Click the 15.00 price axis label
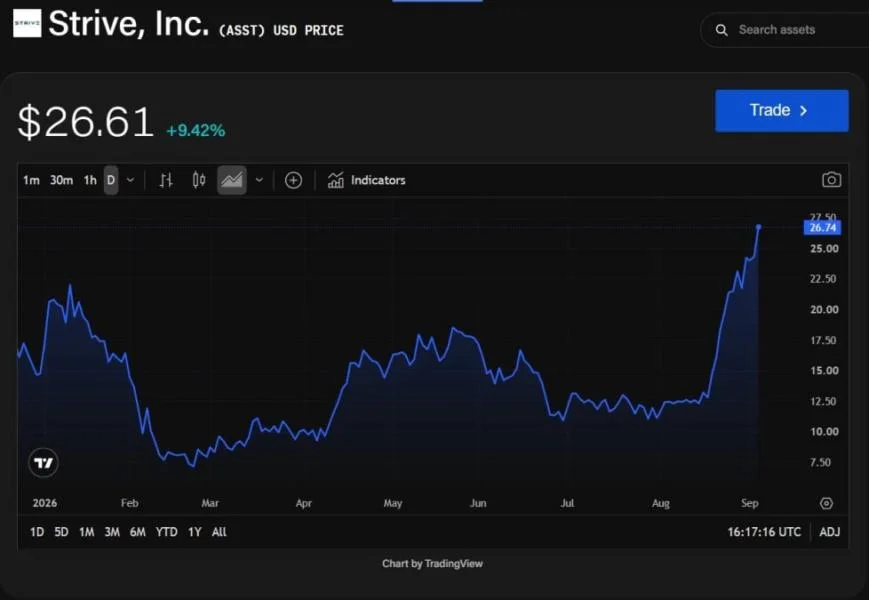This screenshot has height=600, width=869. pyautogui.click(x=824, y=371)
